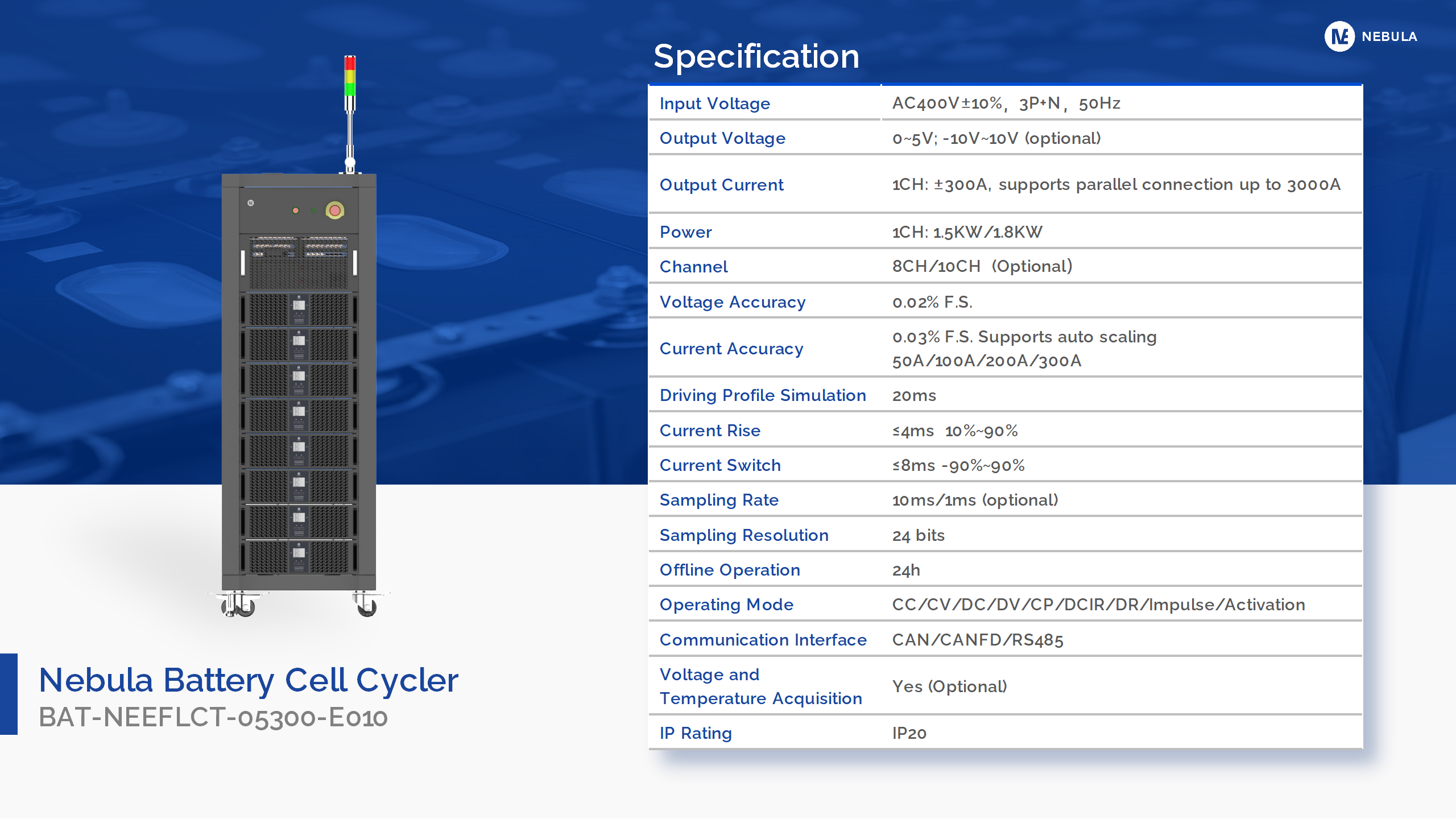Select the Current Rise label

coord(710,431)
